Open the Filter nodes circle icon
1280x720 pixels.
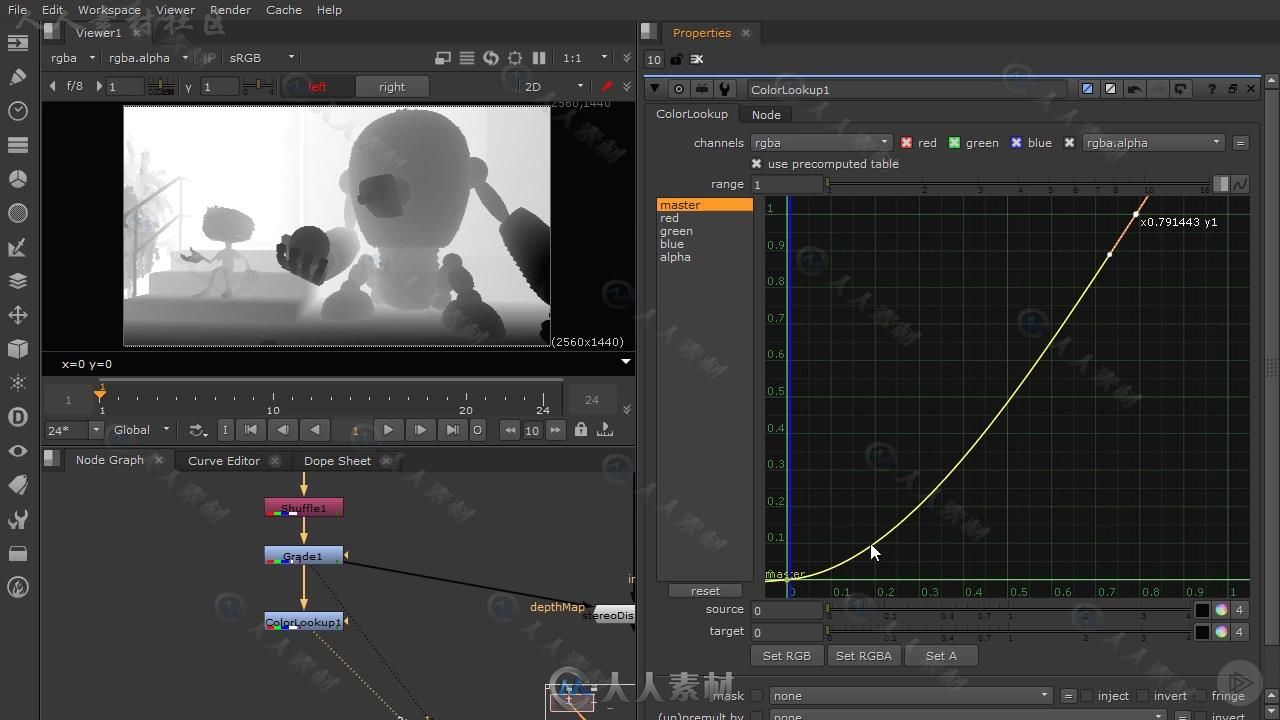pyautogui.click(x=18, y=213)
